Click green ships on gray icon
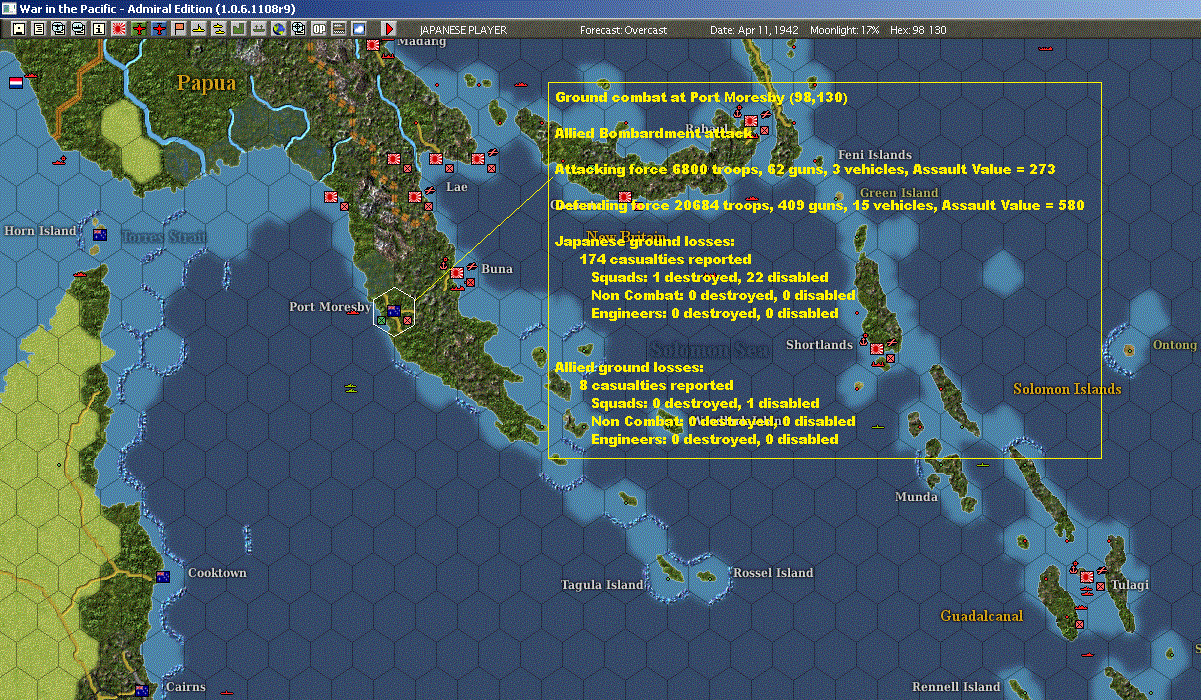This screenshot has height=700, width=1201. coord(258,29)
